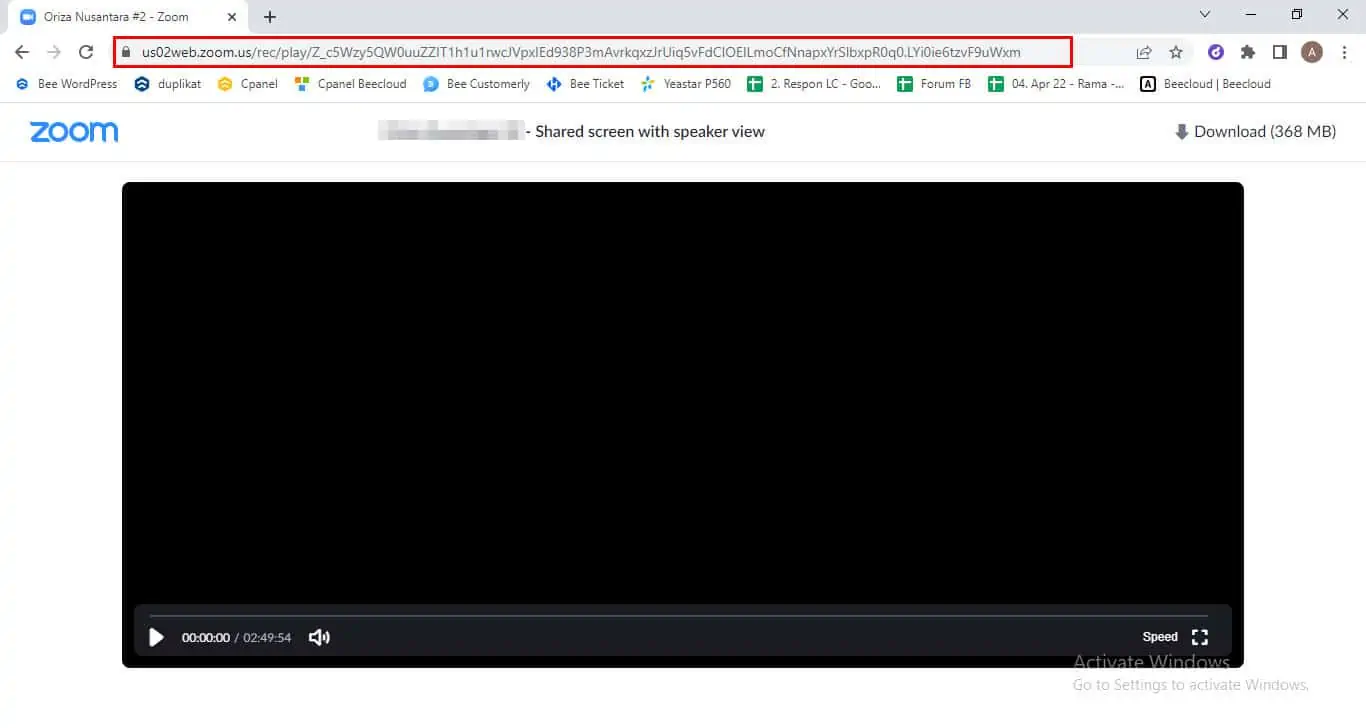Mute the recording audio with speaker icon
1366x728 pixels.
point(319,637)
